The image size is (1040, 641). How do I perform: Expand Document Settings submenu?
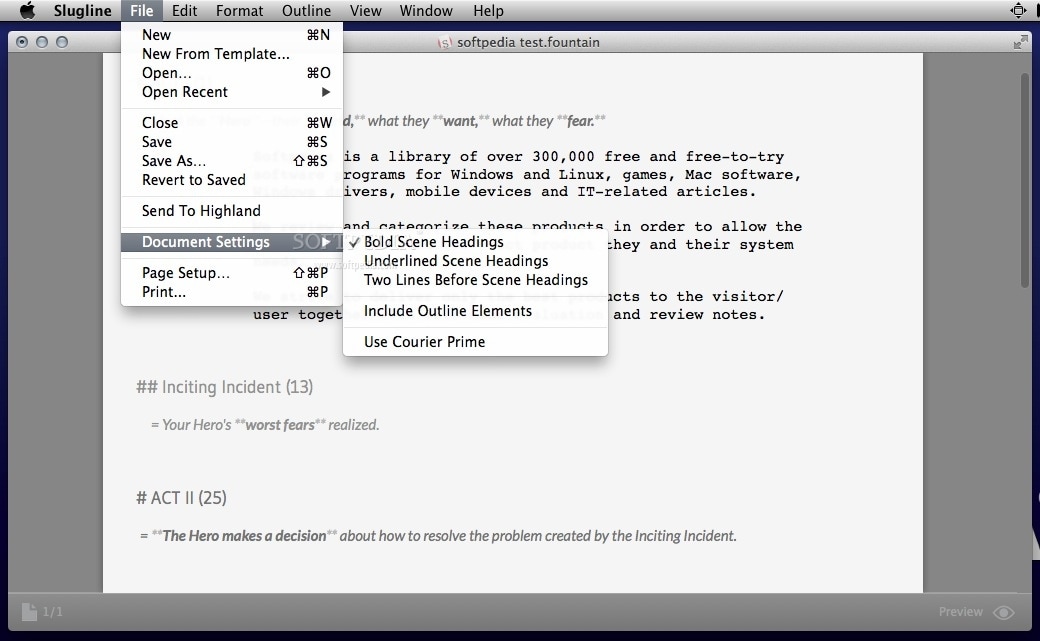tap(231, 242)
